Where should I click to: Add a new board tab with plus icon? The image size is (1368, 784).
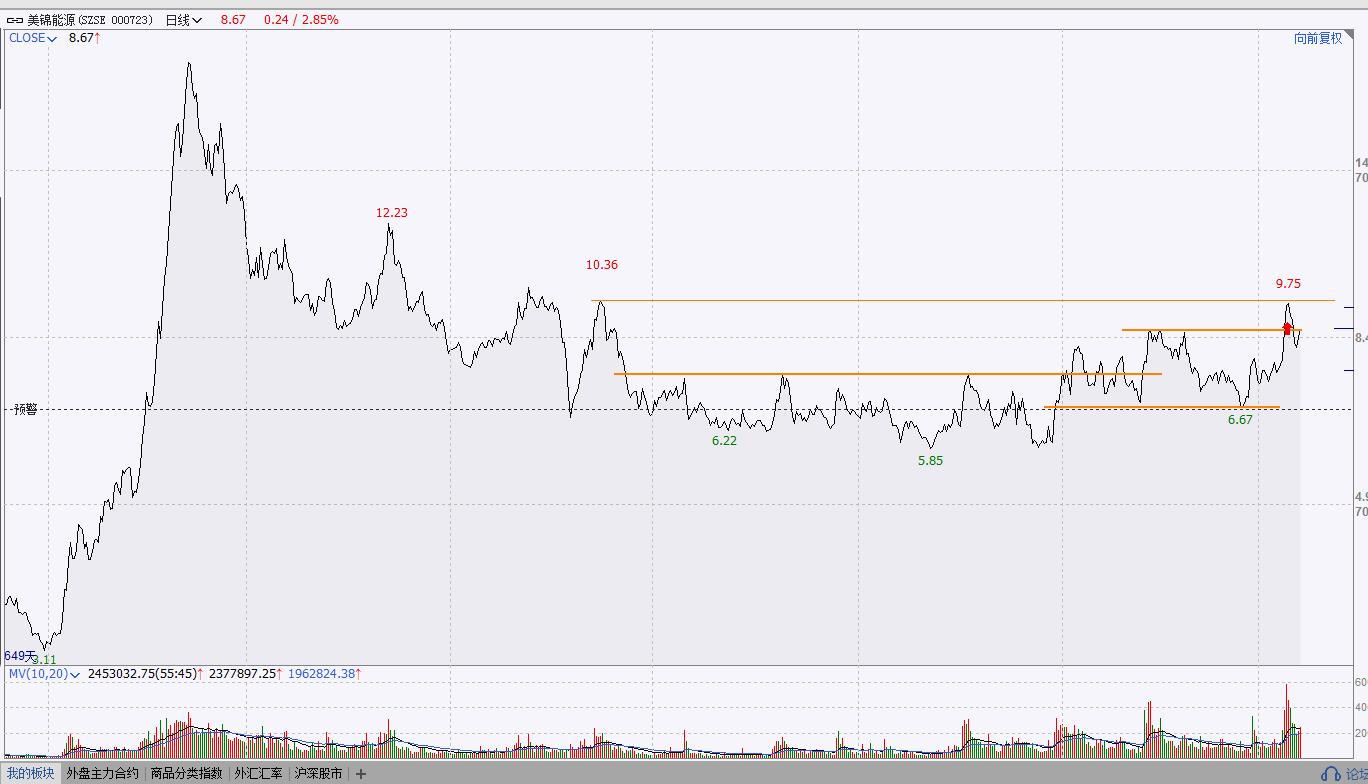point(361,774)
